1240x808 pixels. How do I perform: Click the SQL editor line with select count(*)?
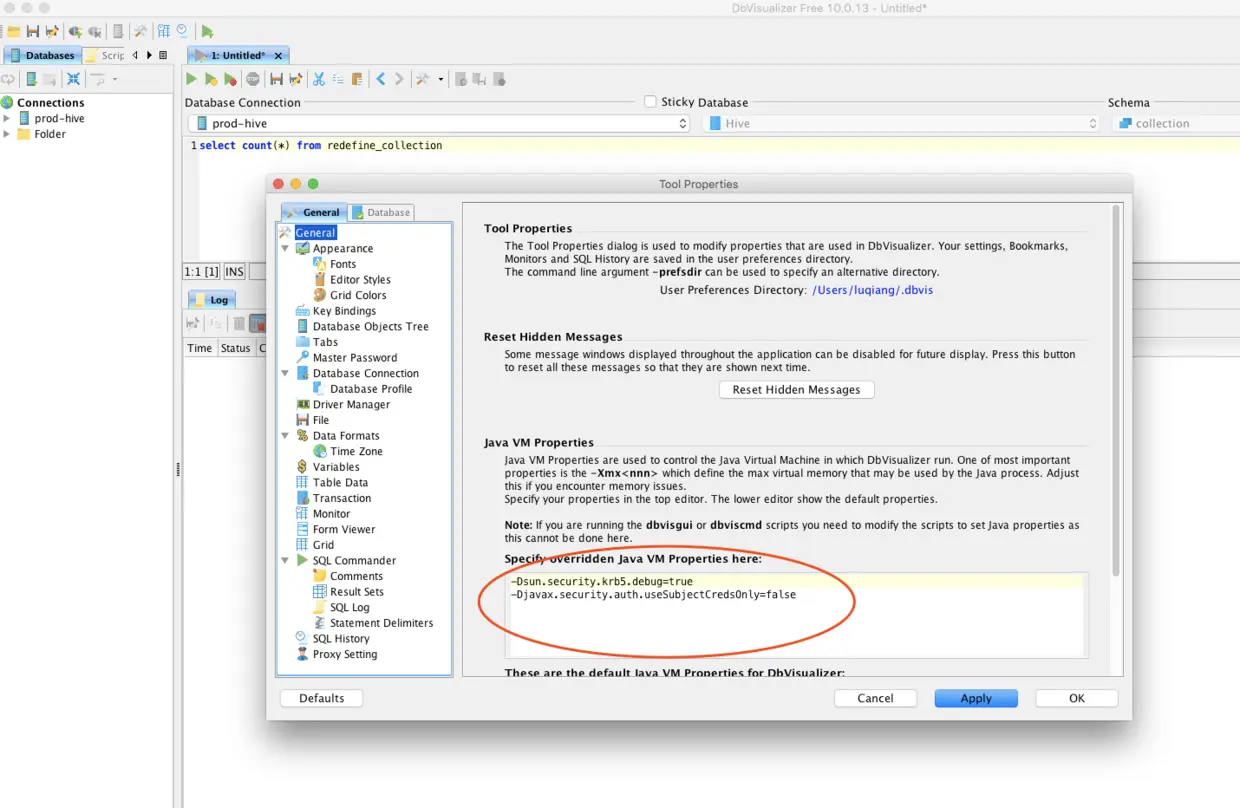click(x=718, y=145)
